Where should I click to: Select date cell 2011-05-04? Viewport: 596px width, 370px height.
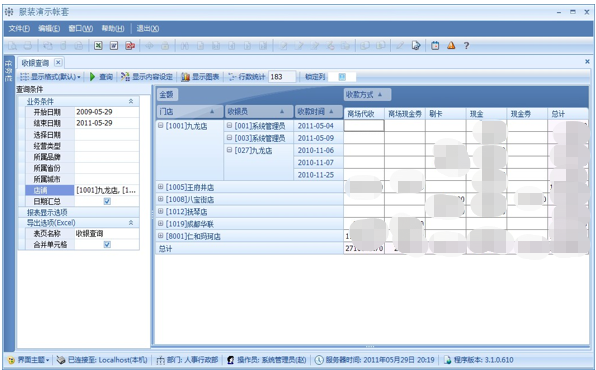pyautogui.click(x=319, y=125)
